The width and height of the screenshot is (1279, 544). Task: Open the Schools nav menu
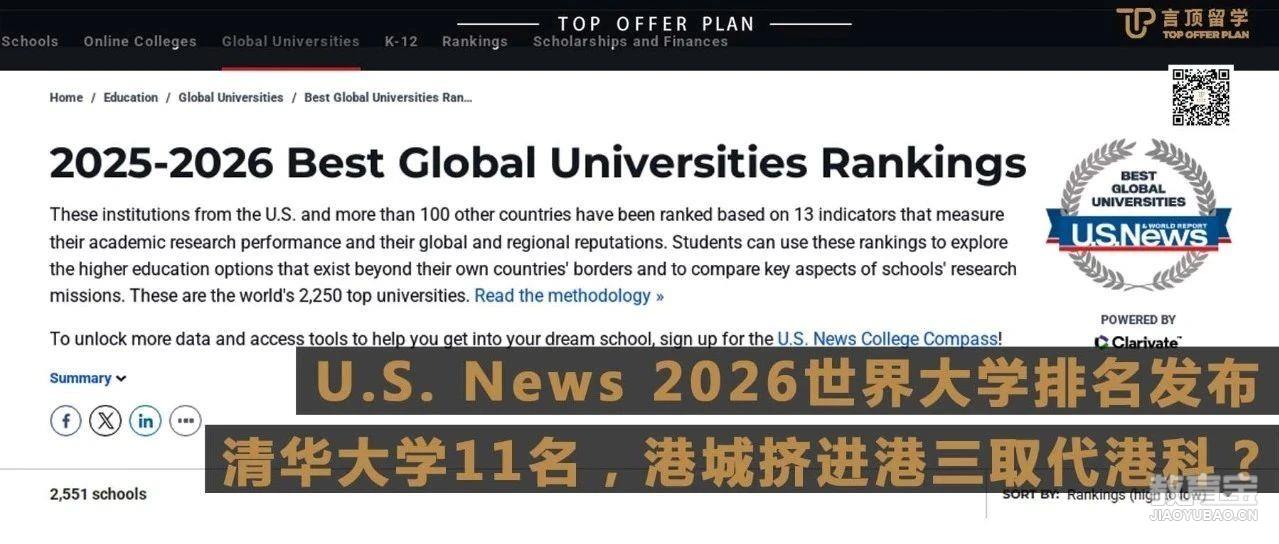(29, 41)
